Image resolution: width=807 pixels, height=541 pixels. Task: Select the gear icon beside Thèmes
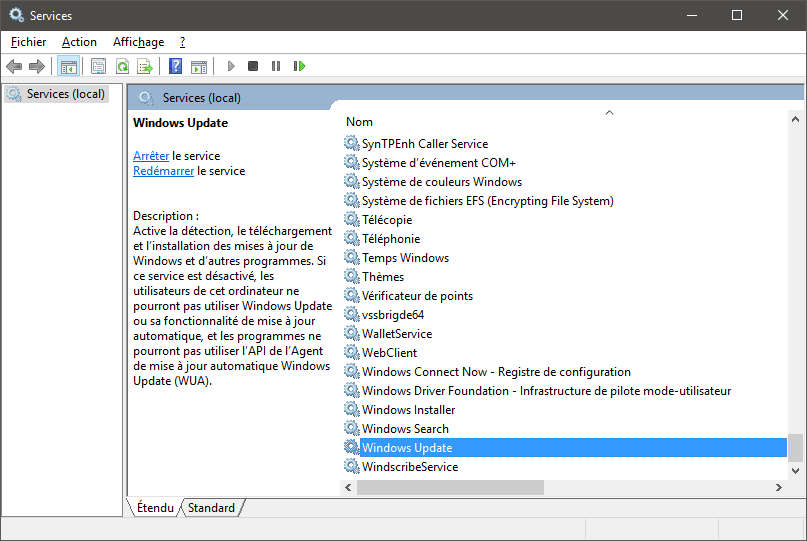352,276
